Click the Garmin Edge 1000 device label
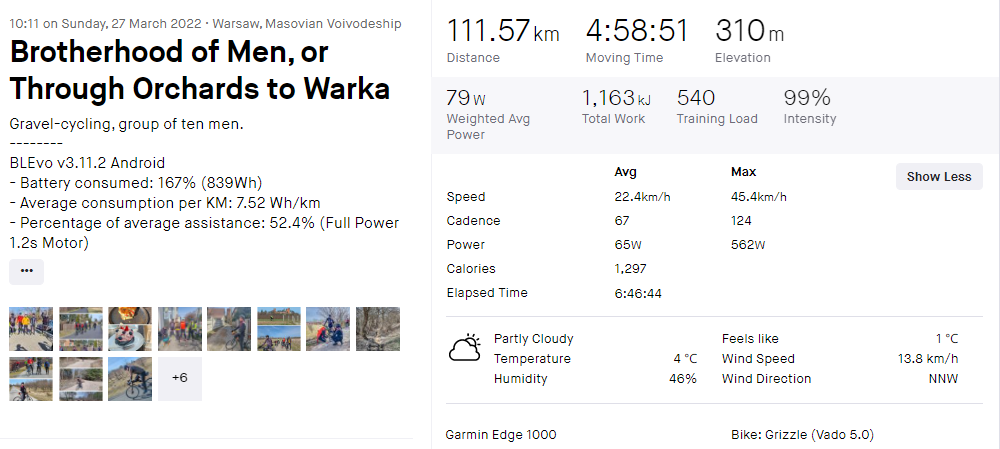The width and height of the screenshot is (1000, 449). click(501, 435)
